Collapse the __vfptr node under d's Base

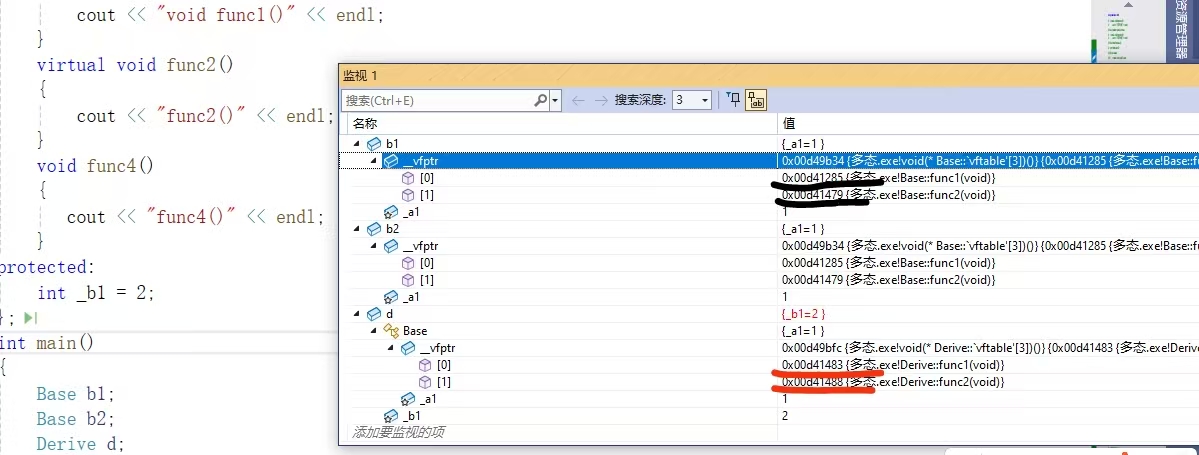pos(390,348)
